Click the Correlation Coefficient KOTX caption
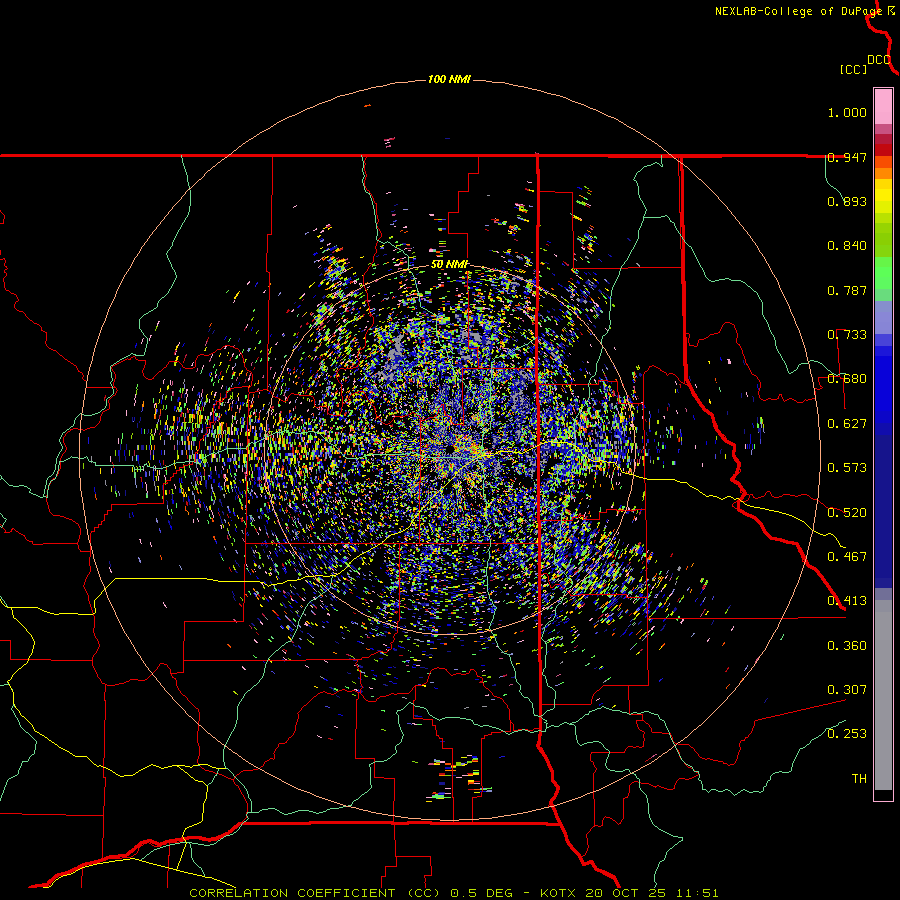900x900 pixels. 453,893
